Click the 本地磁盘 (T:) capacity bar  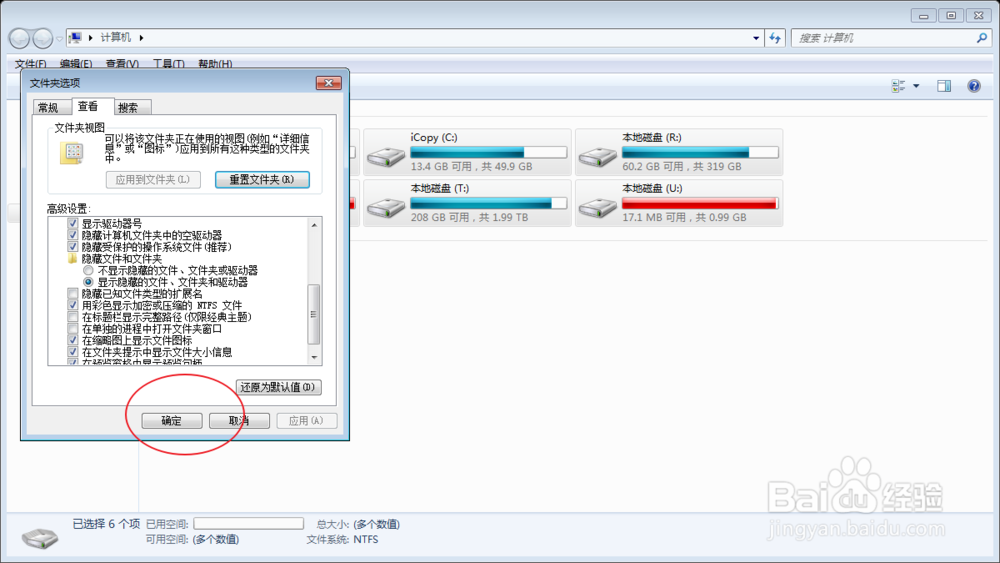(x=489, y=203)
